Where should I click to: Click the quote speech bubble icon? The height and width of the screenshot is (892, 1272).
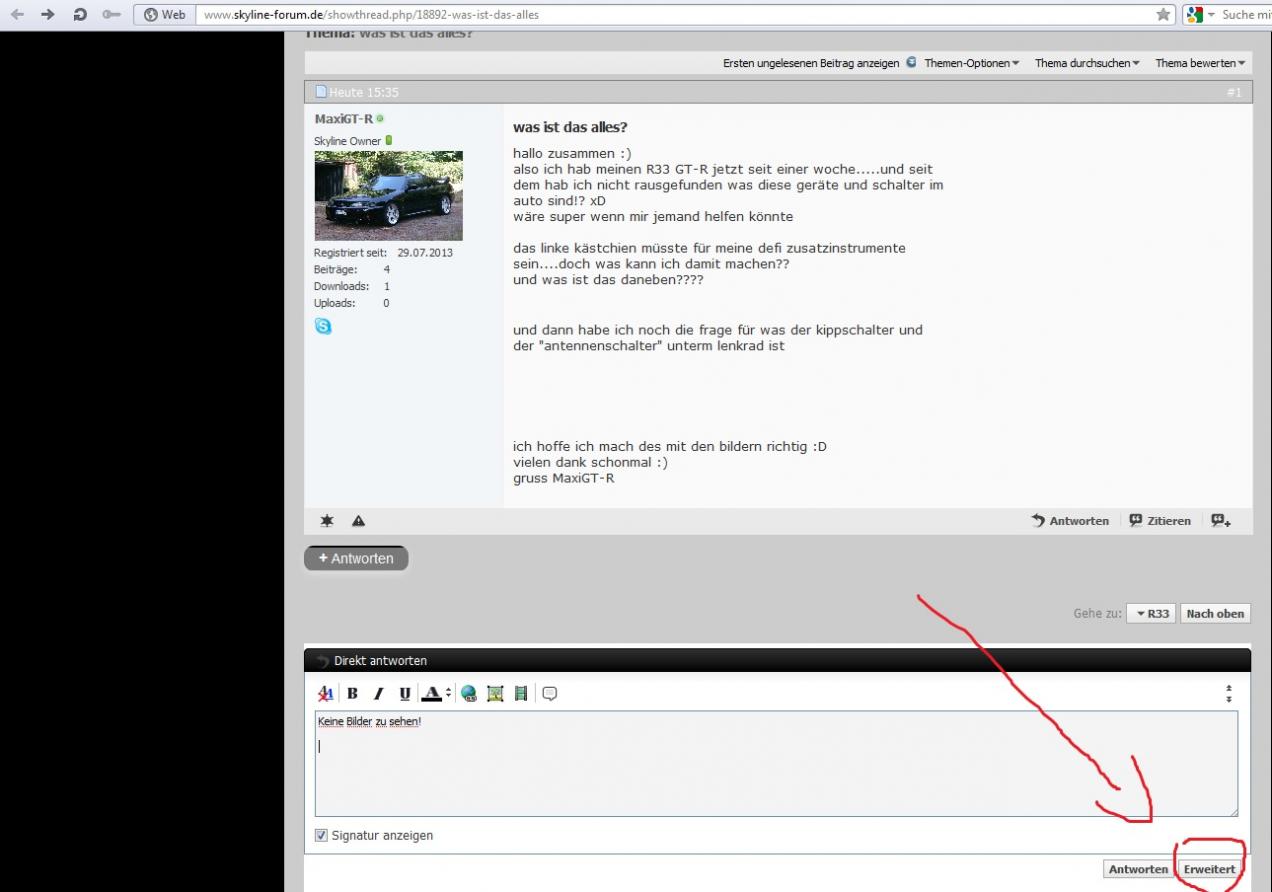click(549, 693)
